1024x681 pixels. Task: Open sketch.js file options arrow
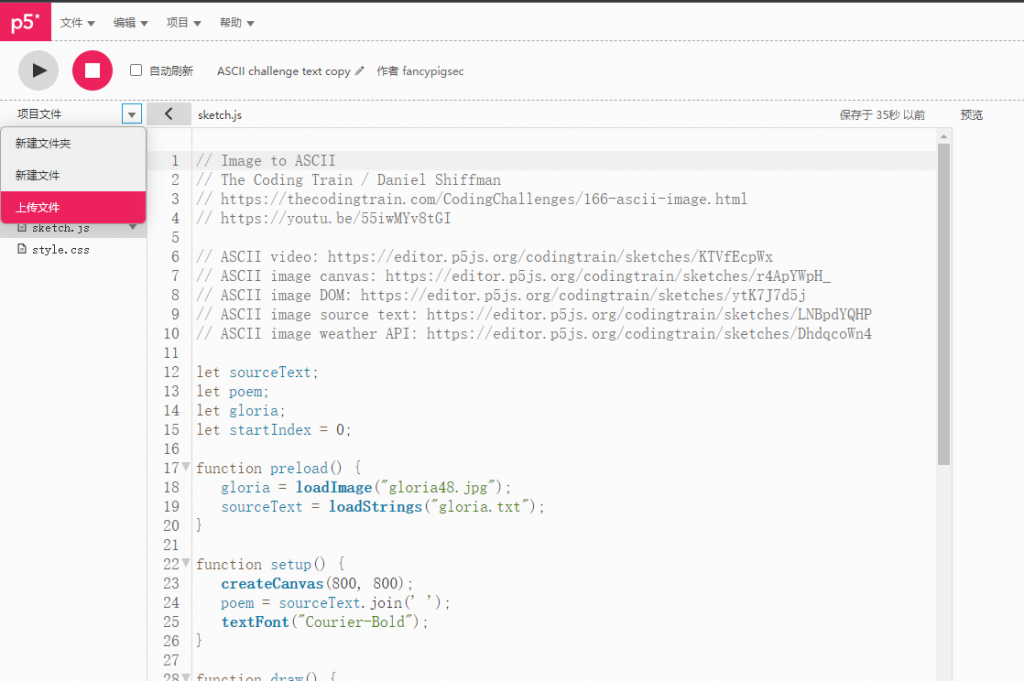click(132, 227)
